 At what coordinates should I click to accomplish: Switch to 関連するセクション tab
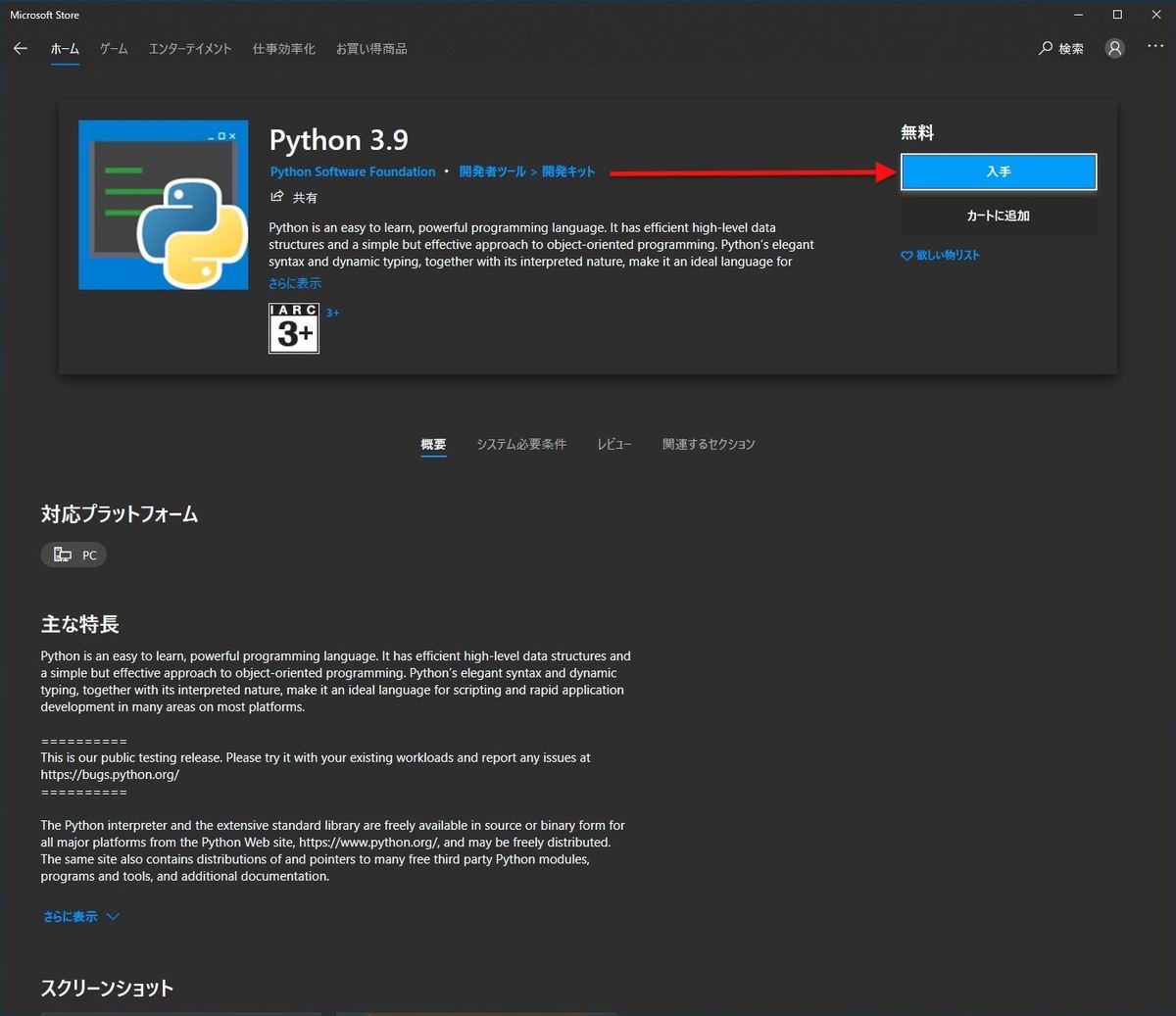[x=709, y=444]
